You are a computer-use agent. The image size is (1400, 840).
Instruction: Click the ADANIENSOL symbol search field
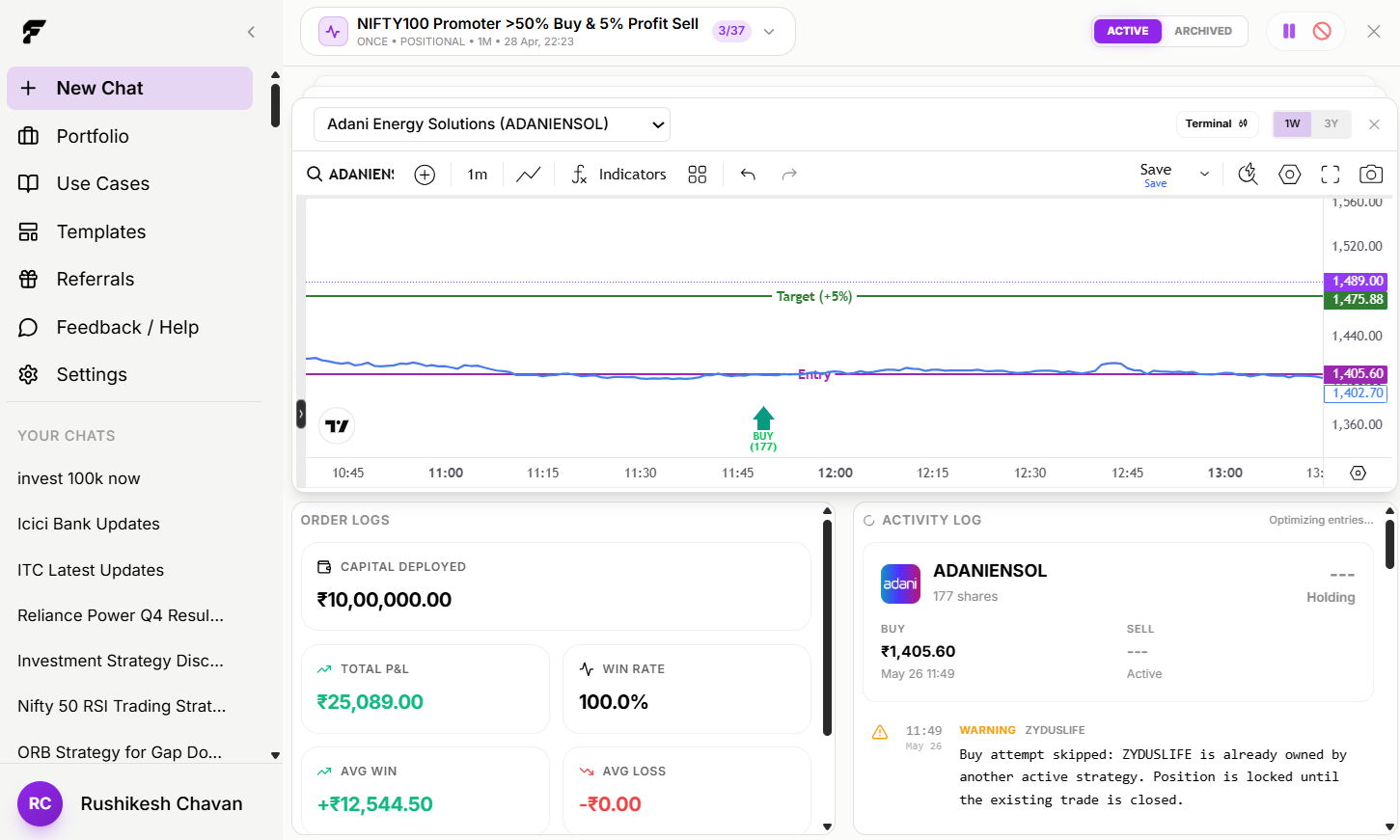350,175
